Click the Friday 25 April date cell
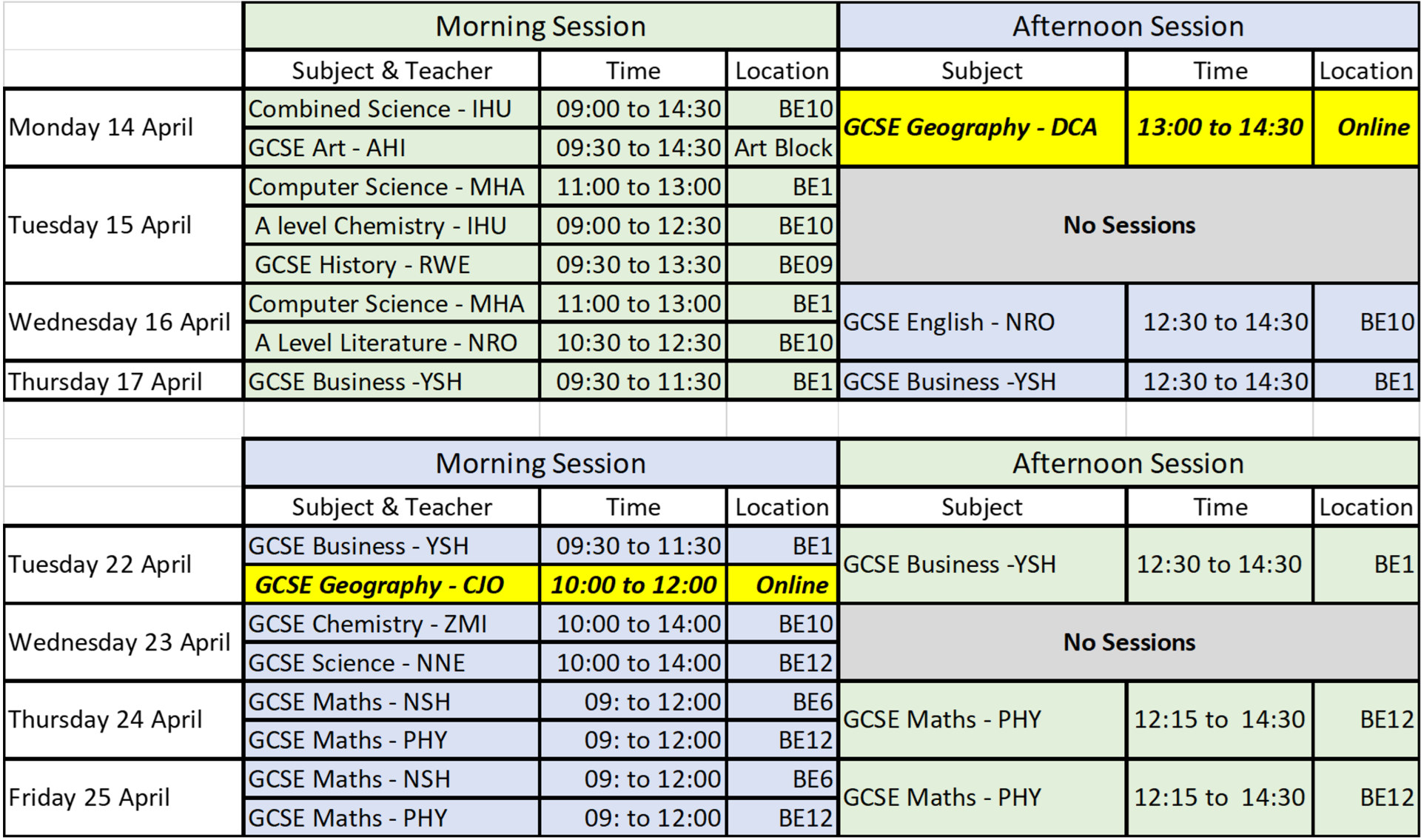This screenshot has width=1421, height=840. pos(124,798)
